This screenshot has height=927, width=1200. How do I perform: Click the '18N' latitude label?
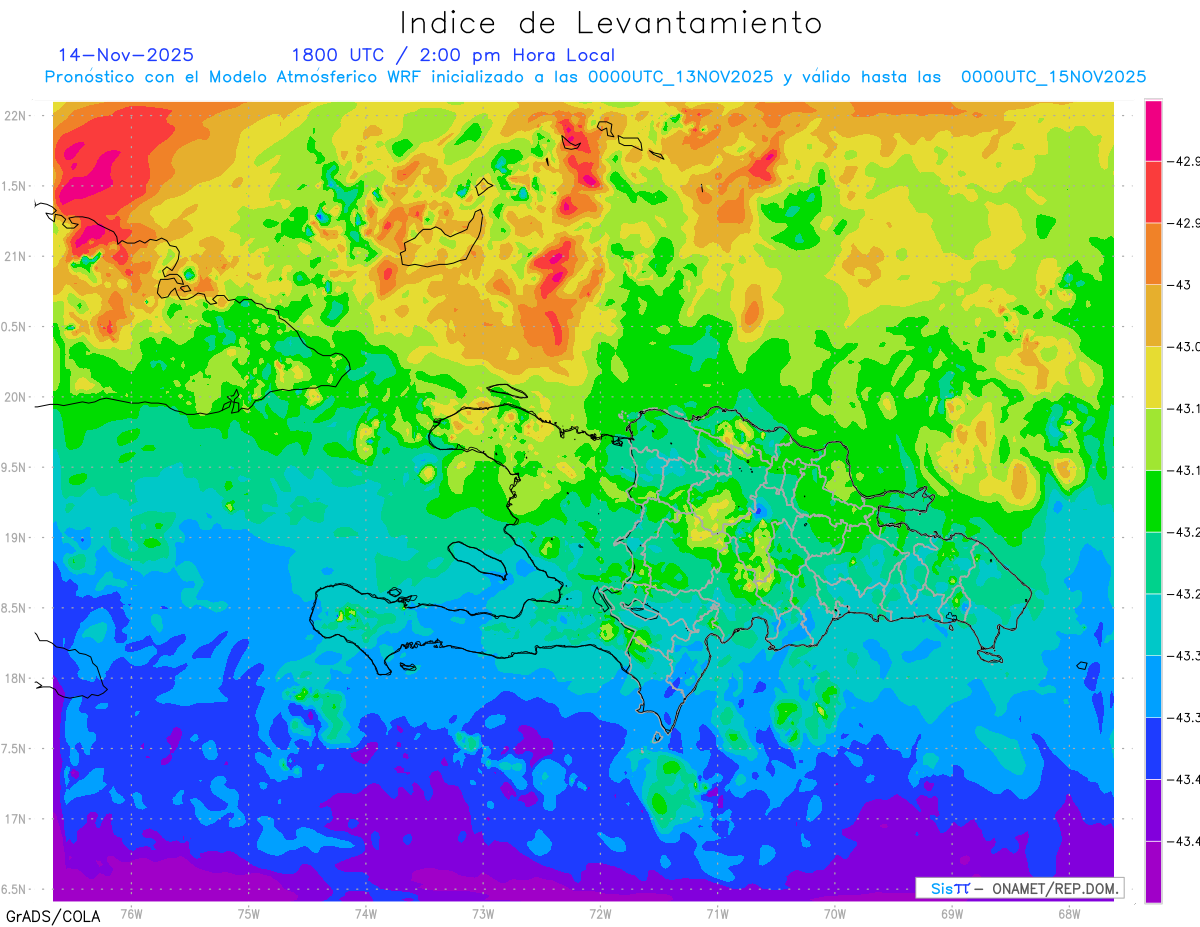[17, 678]
